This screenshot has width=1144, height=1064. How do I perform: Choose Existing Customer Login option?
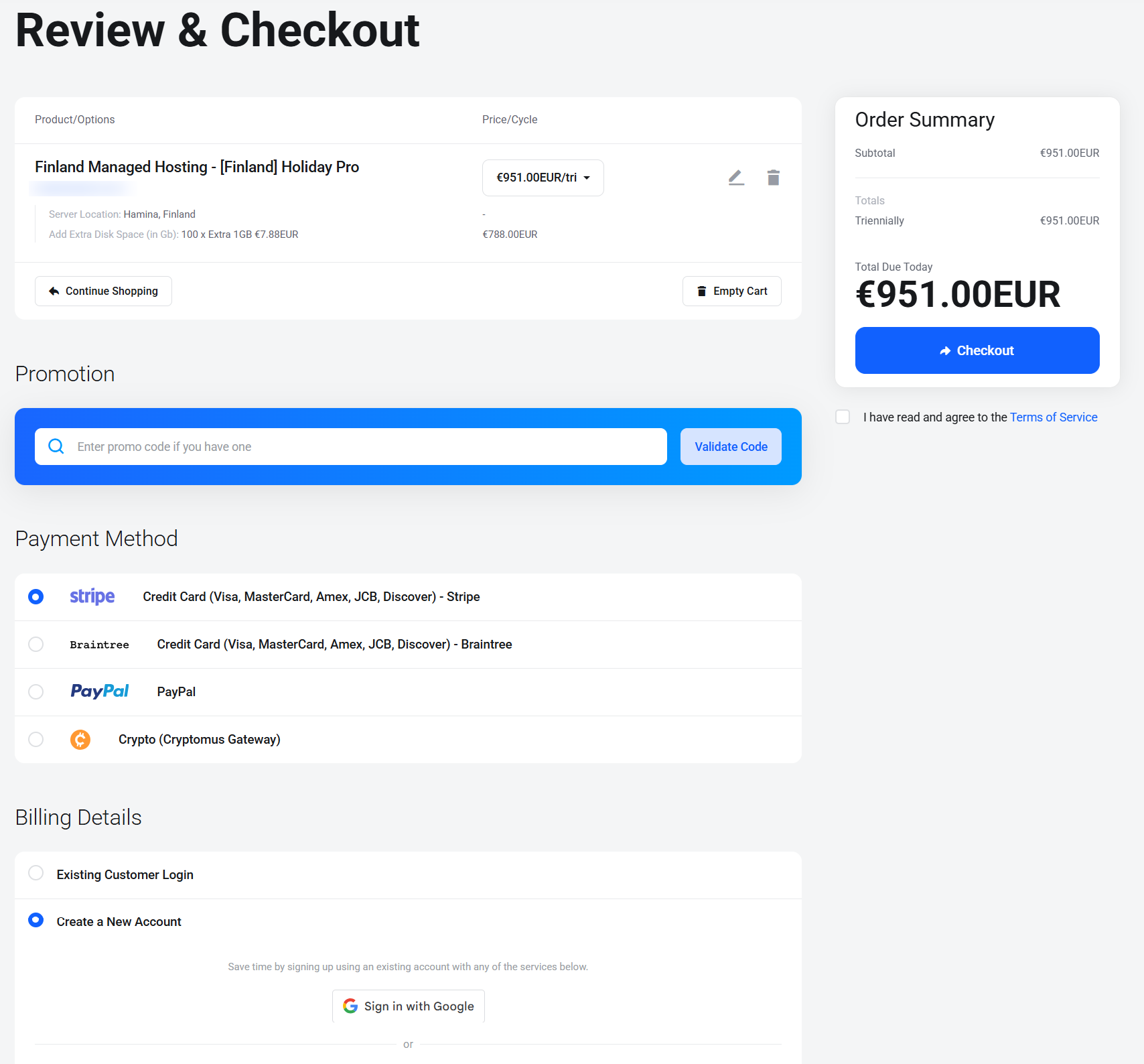(x=36, y=872)
